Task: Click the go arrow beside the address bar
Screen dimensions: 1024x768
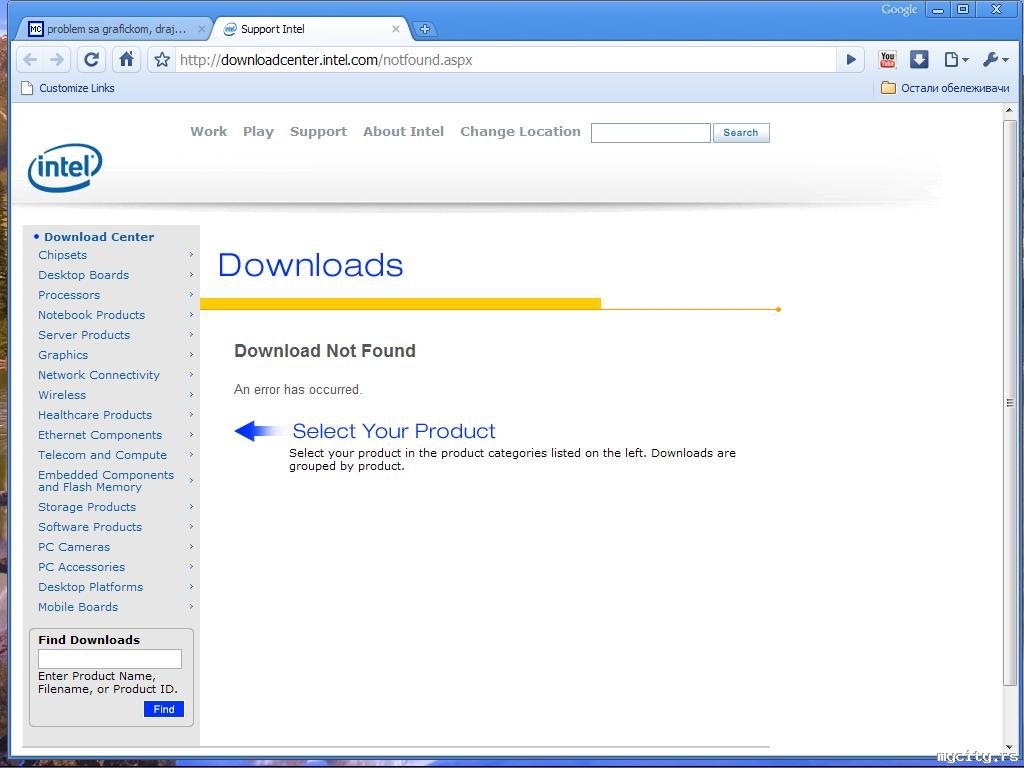Action: (x=850, y=60)
